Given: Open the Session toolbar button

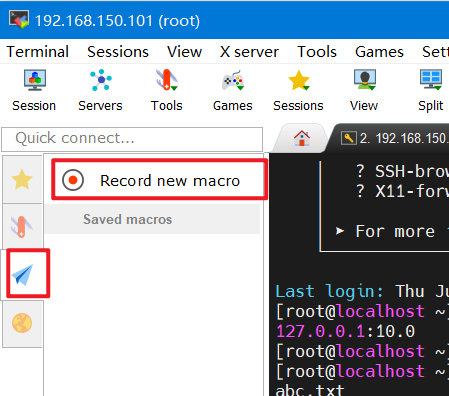Looking at the screenshot, I should point(34,90).
